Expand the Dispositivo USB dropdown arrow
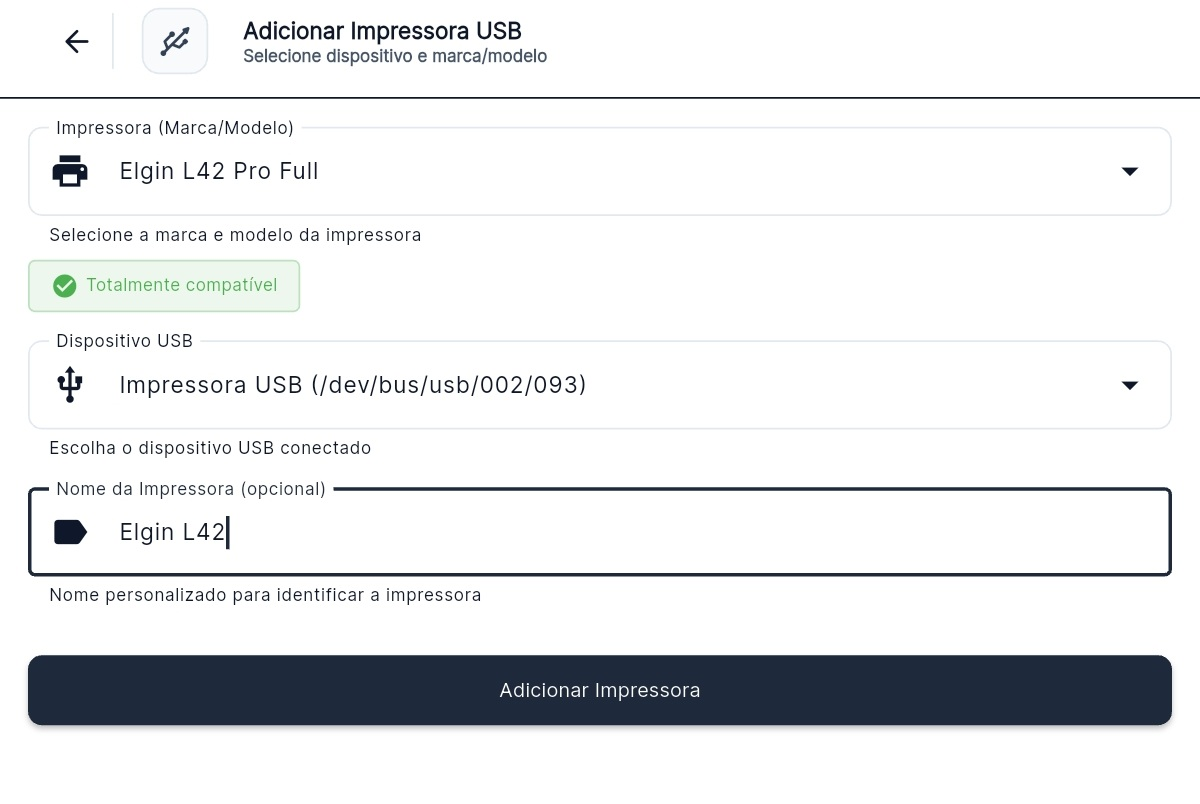This screenshot has width=1200, height=804. 1130,386
